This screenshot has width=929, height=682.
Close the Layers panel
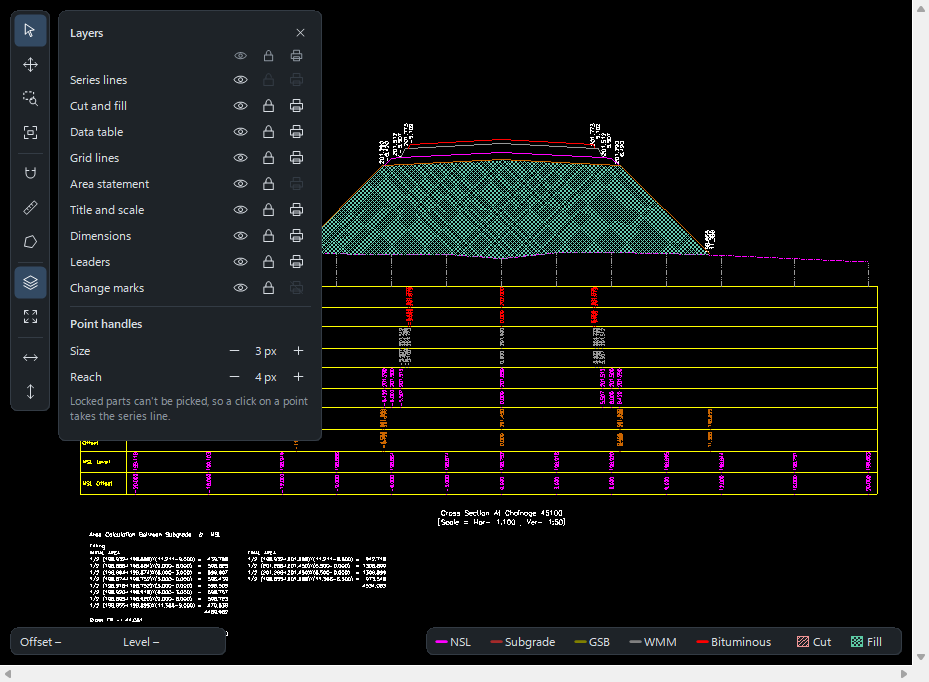pyautogui.click(x=300, y=33)
